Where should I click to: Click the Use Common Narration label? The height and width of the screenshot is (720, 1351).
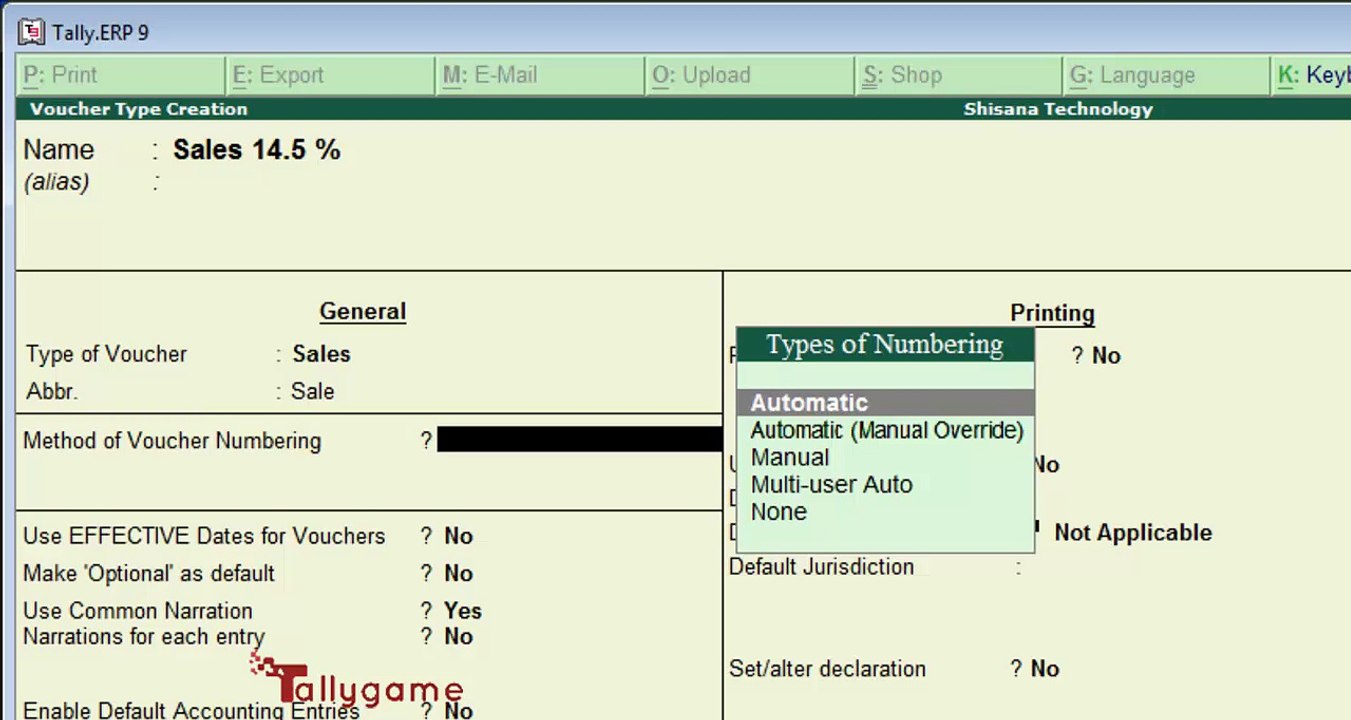[x=138, y=611]
